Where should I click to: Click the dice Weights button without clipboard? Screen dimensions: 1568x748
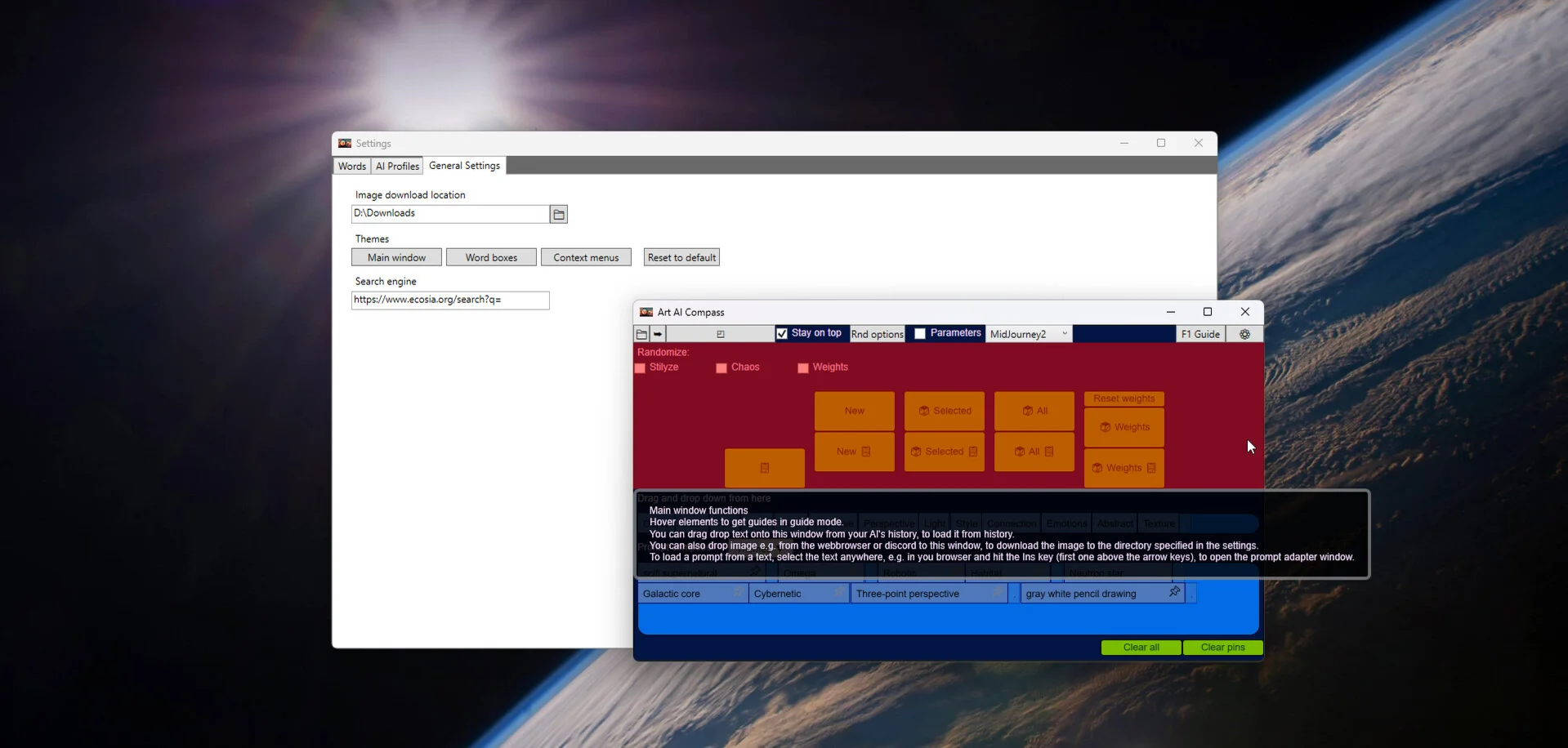pos(1124,427)
